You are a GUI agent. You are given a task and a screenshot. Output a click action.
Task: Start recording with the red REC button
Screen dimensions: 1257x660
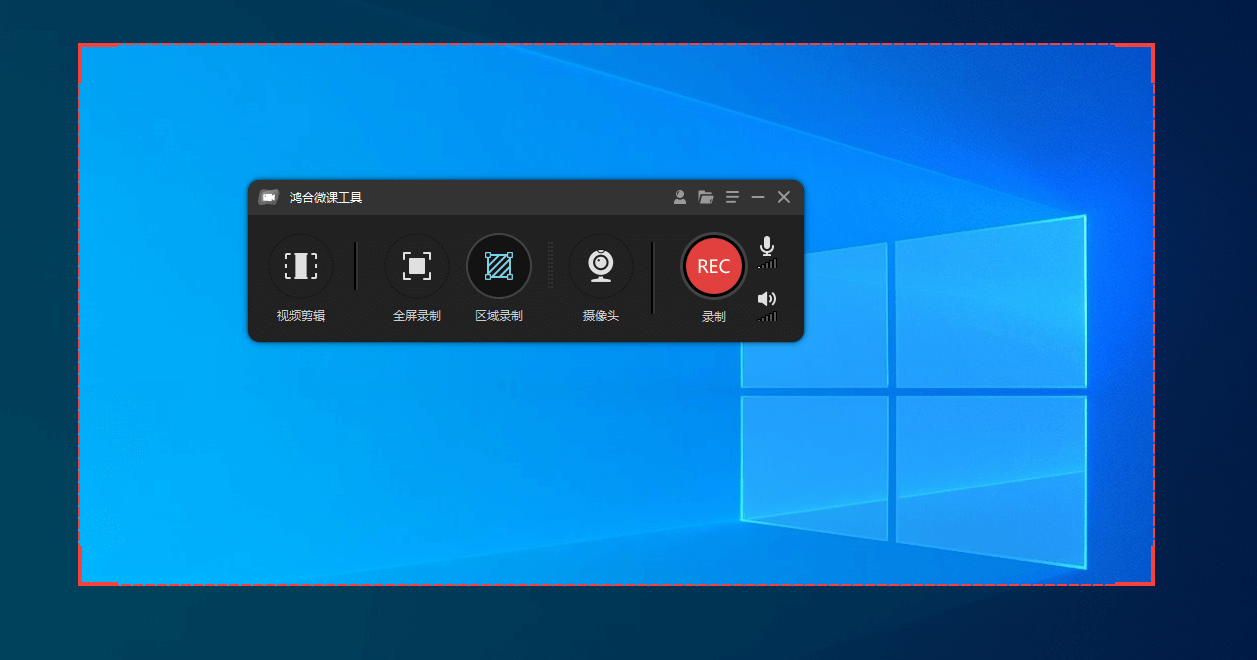pos(714,267)
